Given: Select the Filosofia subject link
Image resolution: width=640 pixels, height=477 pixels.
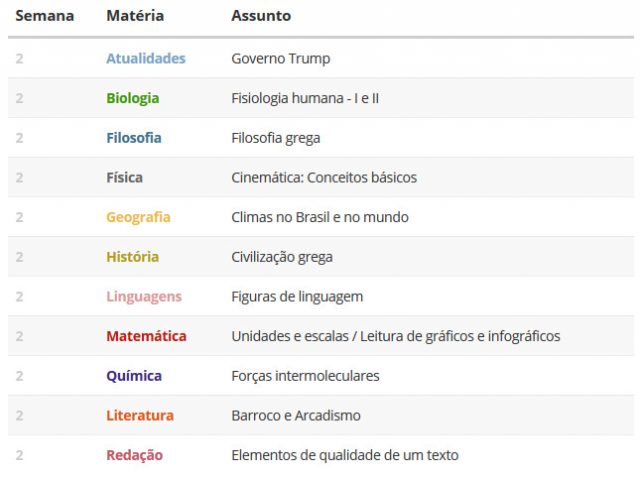Looking at the screenshot, I should point(134,138).
